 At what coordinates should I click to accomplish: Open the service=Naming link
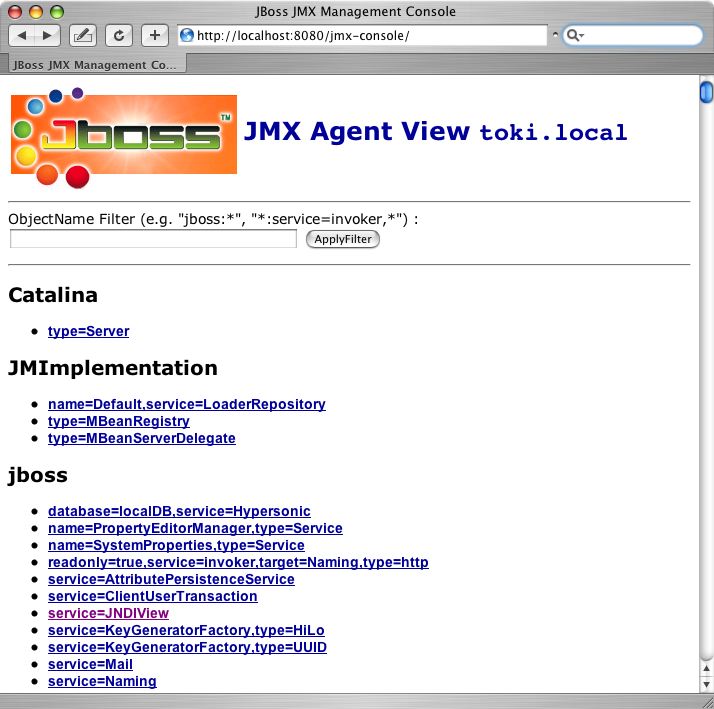102,681
